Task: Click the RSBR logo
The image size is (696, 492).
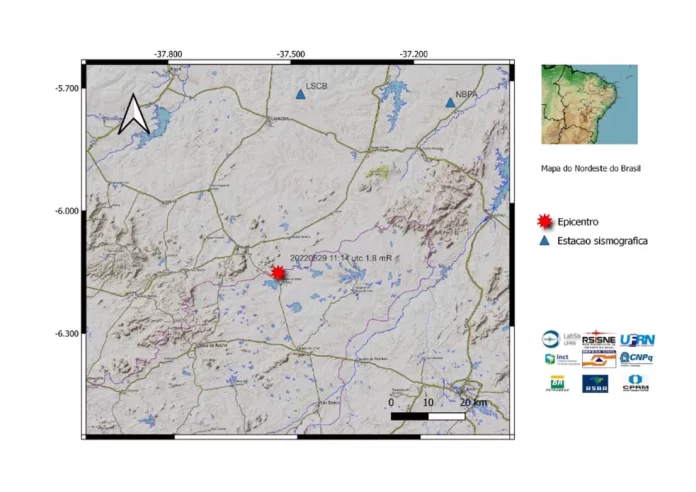Action: pos(596,382)
